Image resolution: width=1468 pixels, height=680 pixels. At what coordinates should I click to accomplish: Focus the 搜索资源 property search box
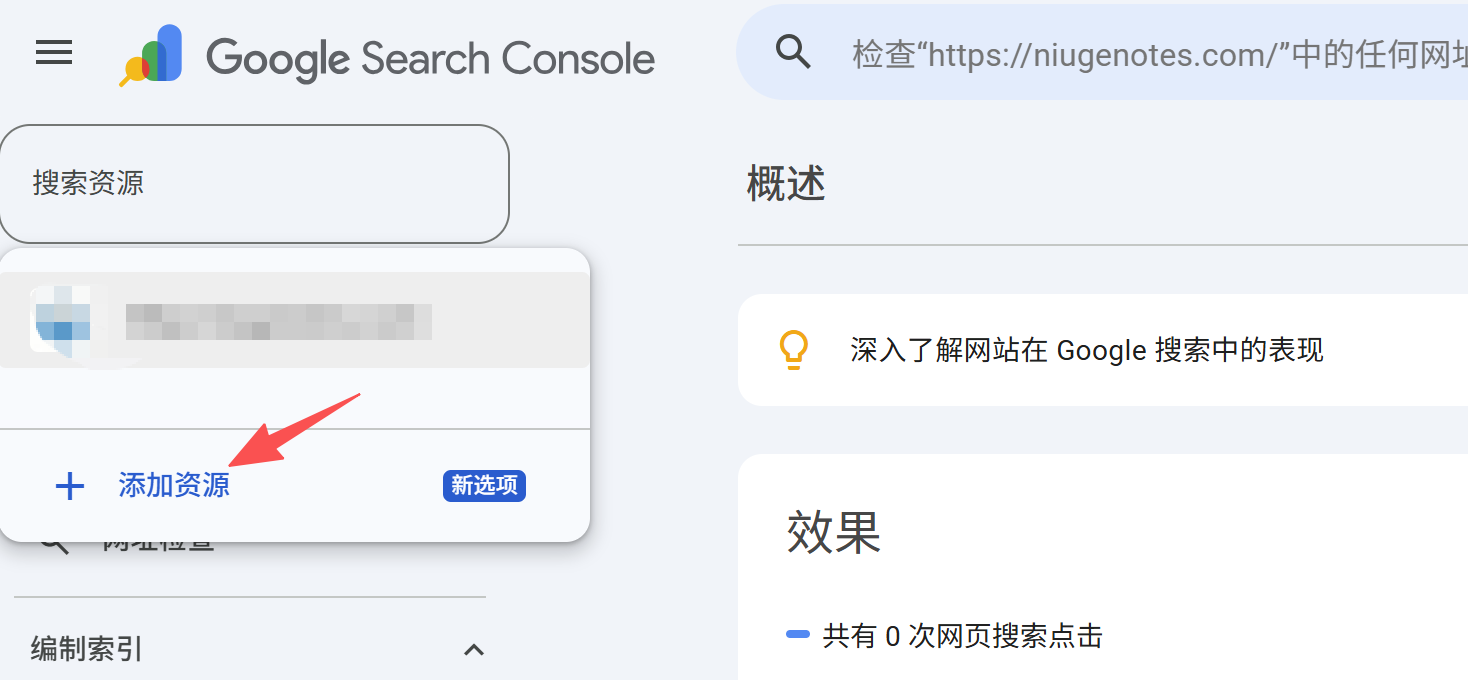point(254,183)
